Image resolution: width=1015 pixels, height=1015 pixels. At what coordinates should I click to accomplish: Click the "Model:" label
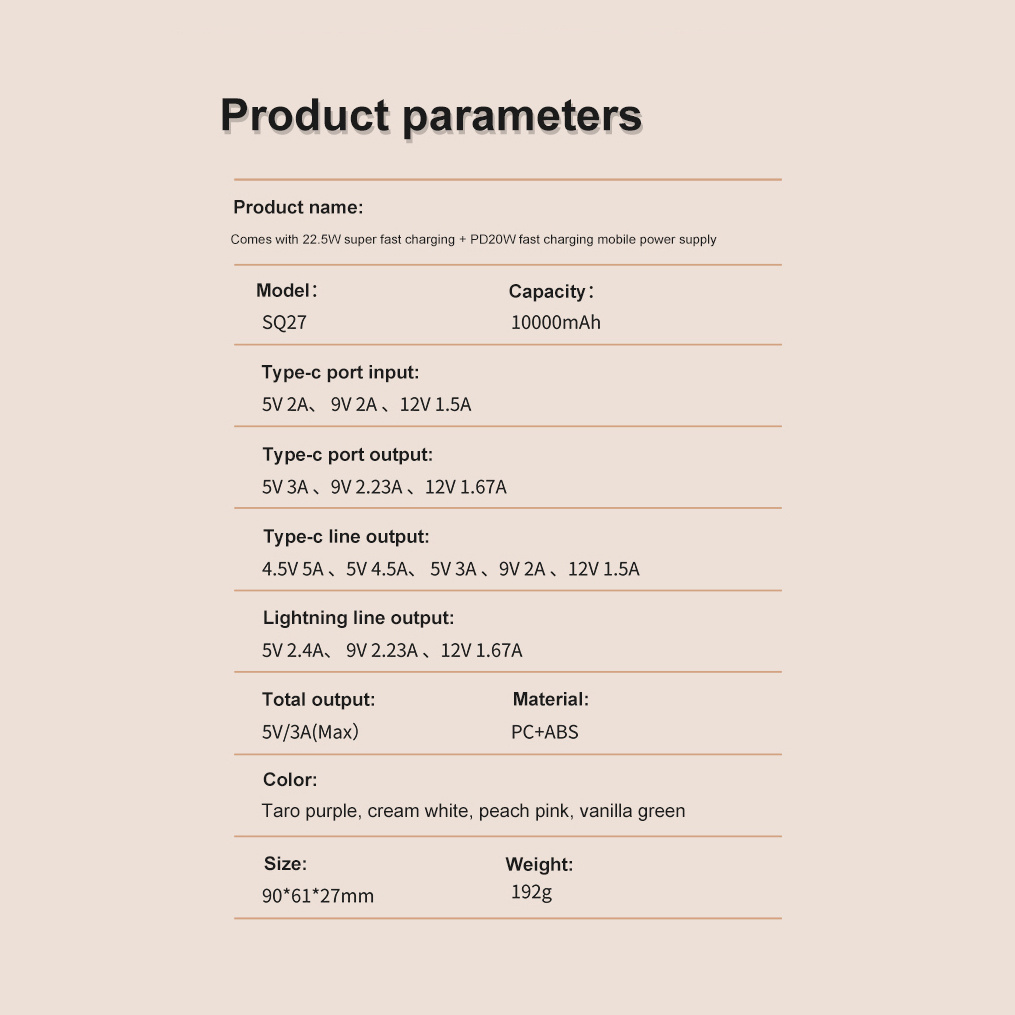pyautogui.click(x=287, y=291)
